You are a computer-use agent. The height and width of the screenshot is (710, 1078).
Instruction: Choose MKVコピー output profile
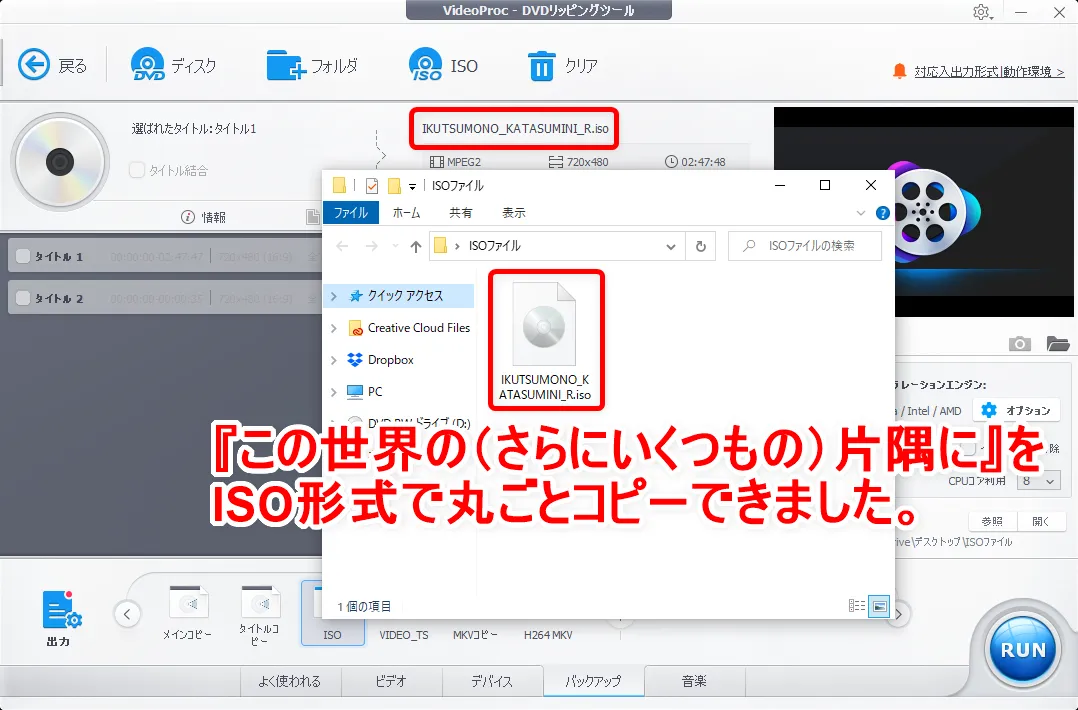click(474, 634)
